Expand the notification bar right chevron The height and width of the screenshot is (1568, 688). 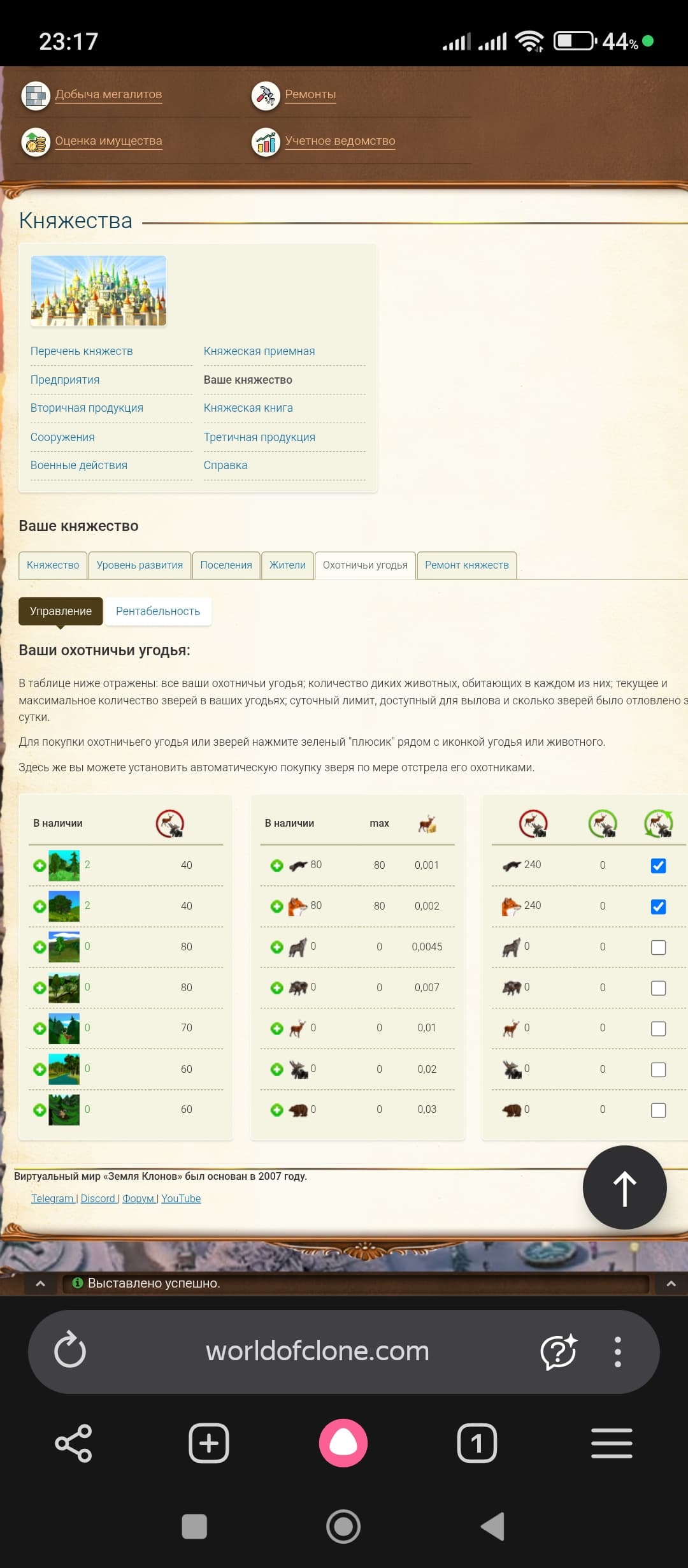(x=671, y=1284)
